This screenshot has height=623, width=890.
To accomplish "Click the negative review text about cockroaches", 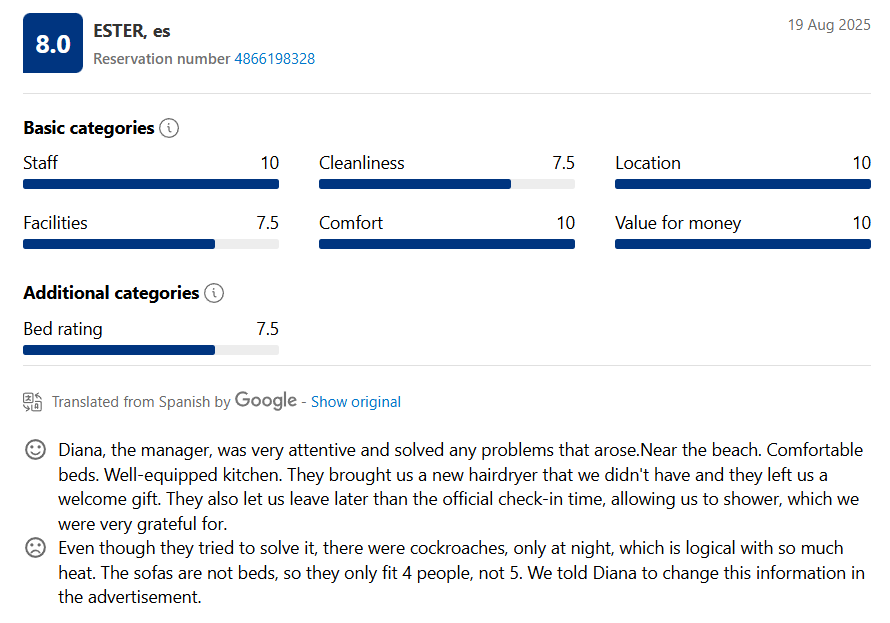I will pos(450,573).
